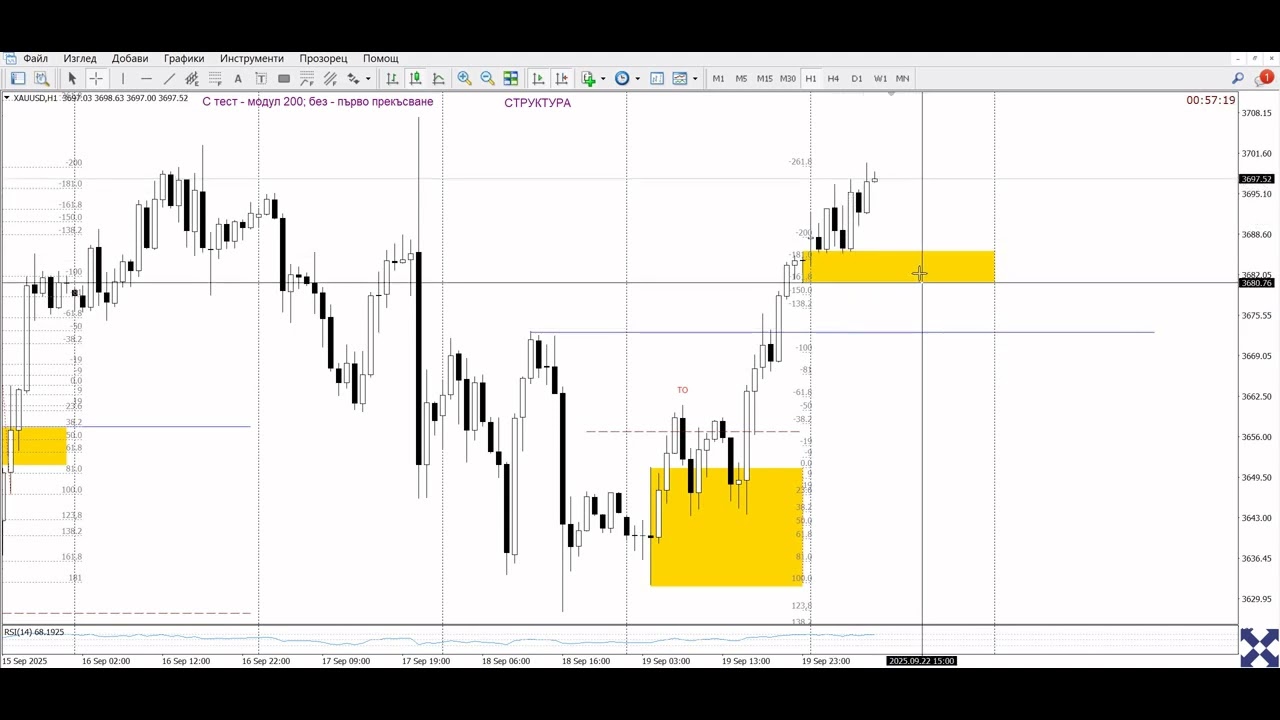Select the Crosshair tool

click(x=96, y=78)
